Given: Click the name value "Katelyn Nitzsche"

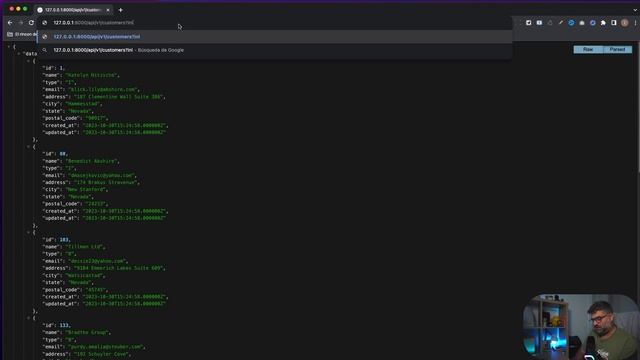Looking at the screenshot, I should [92, 75].
